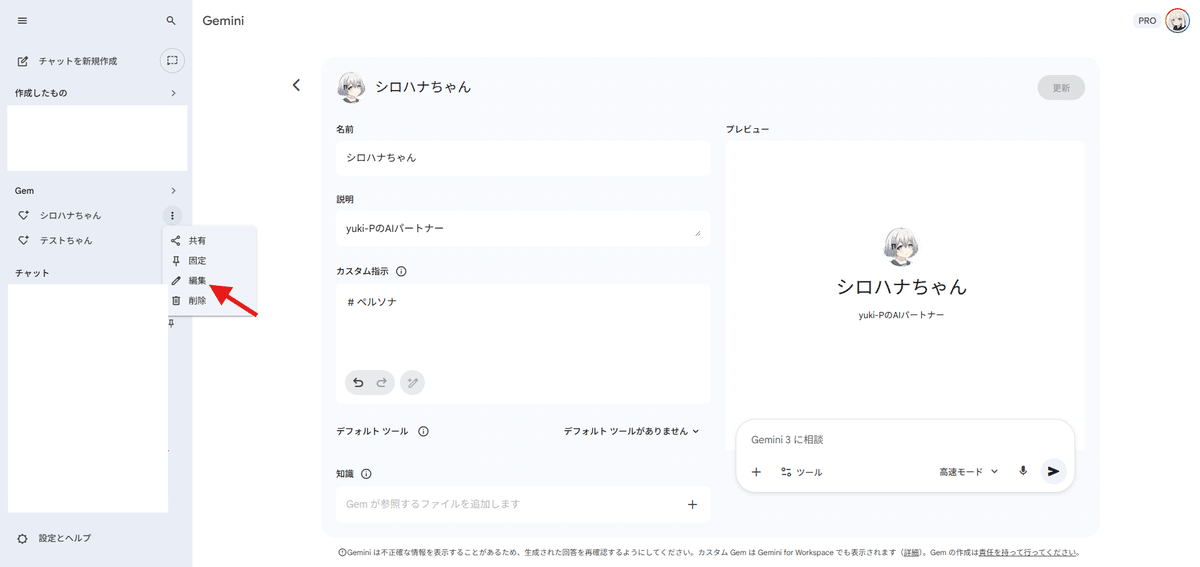Screen dimensions: 1200x567
Task: Click the microphone voice input icon
Action: click(x=1023, y=471)
